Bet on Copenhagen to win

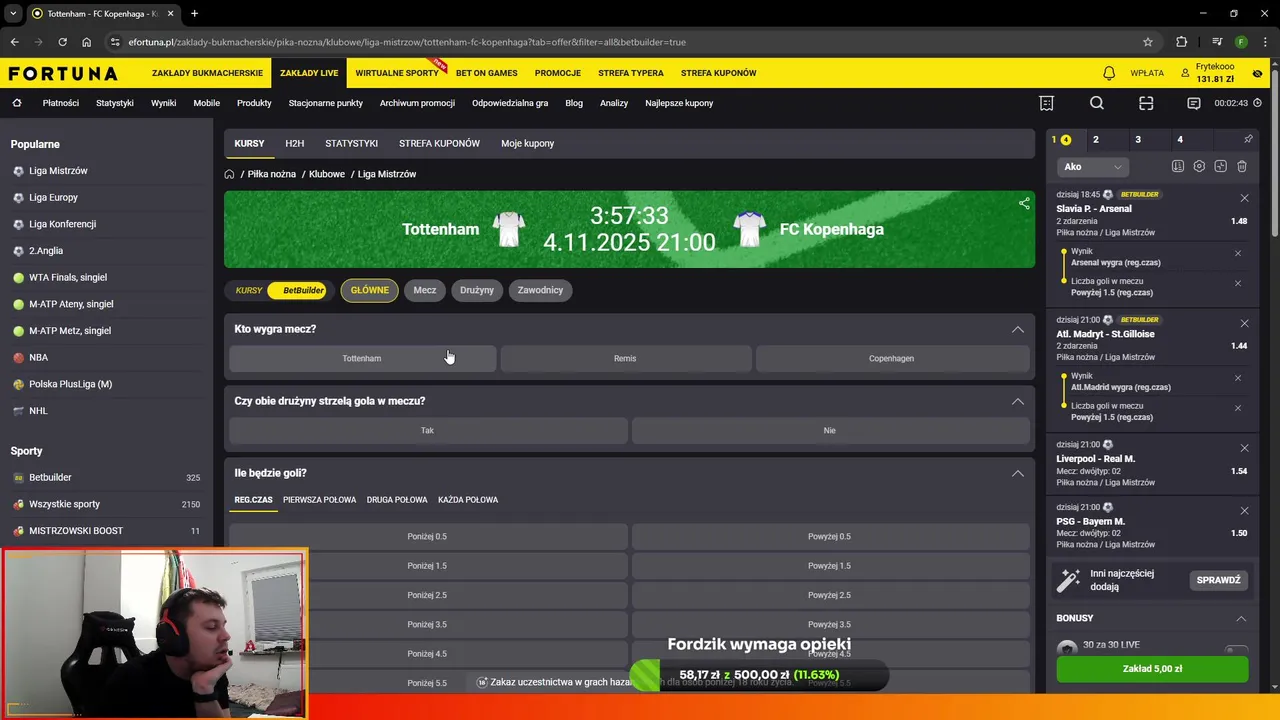[892, 358]
